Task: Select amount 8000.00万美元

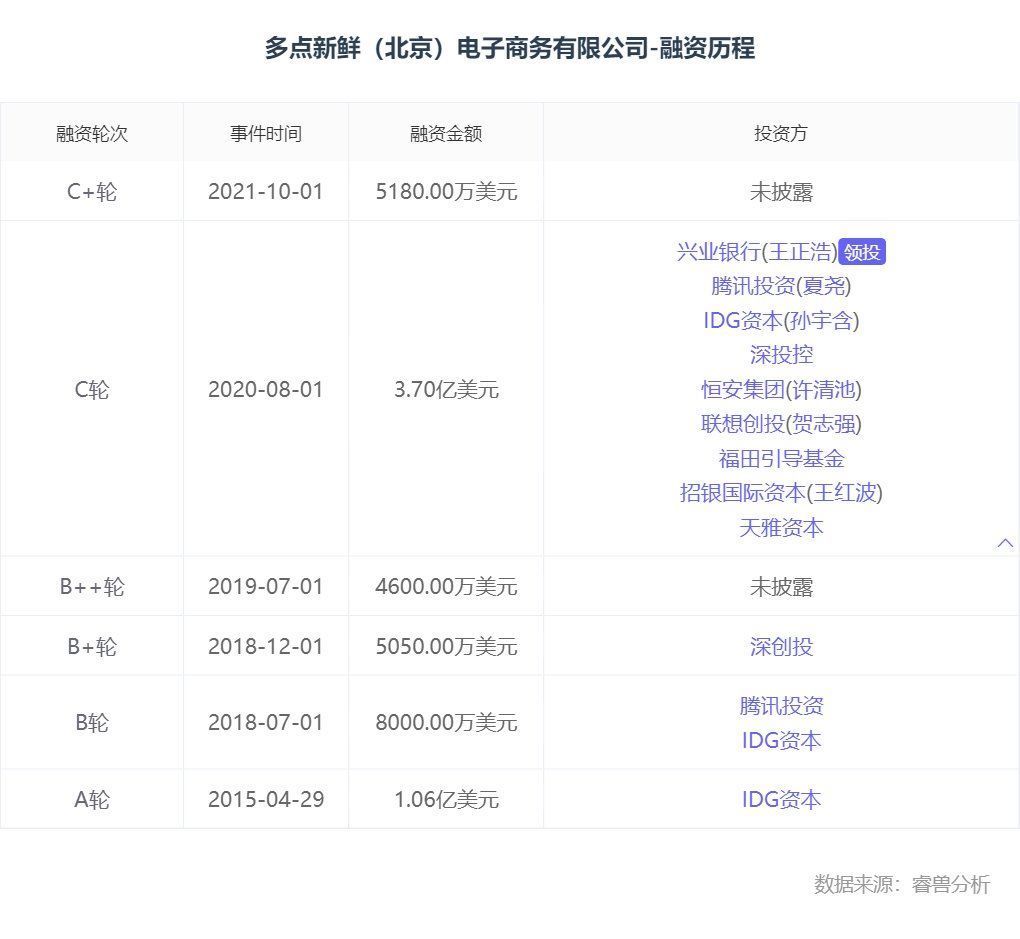Action: [x=446, y=723]
